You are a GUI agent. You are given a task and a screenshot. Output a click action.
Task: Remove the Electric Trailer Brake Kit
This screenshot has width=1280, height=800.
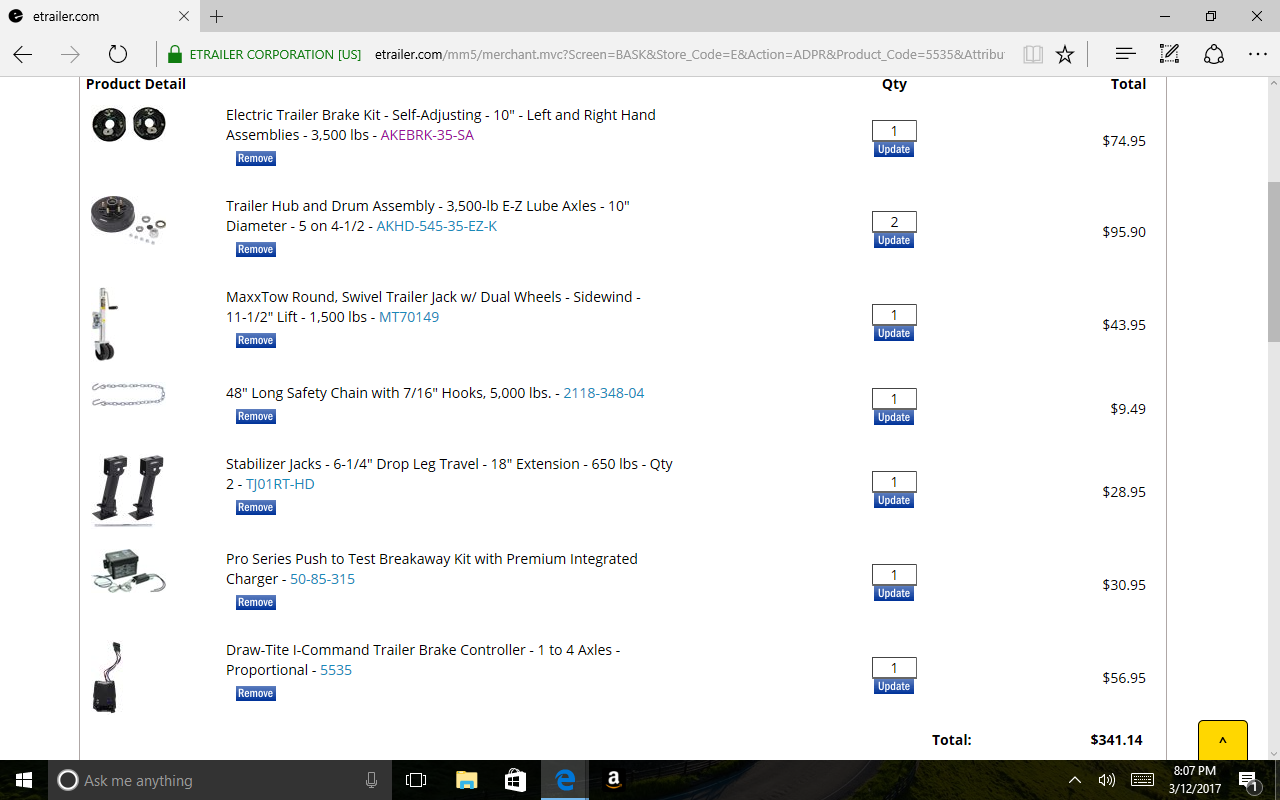[x=255, y=158]
